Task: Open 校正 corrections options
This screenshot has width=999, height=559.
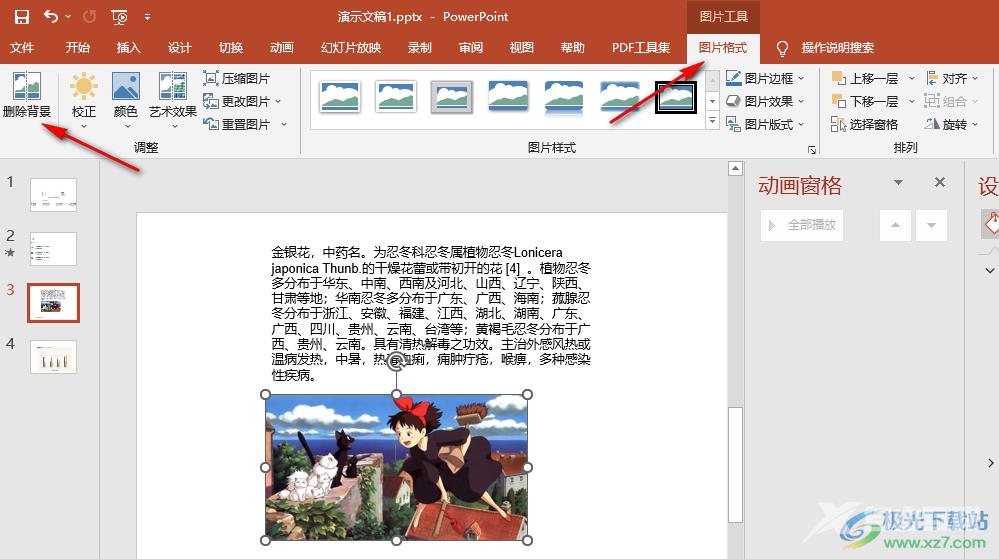Action: tap(83, 99)
